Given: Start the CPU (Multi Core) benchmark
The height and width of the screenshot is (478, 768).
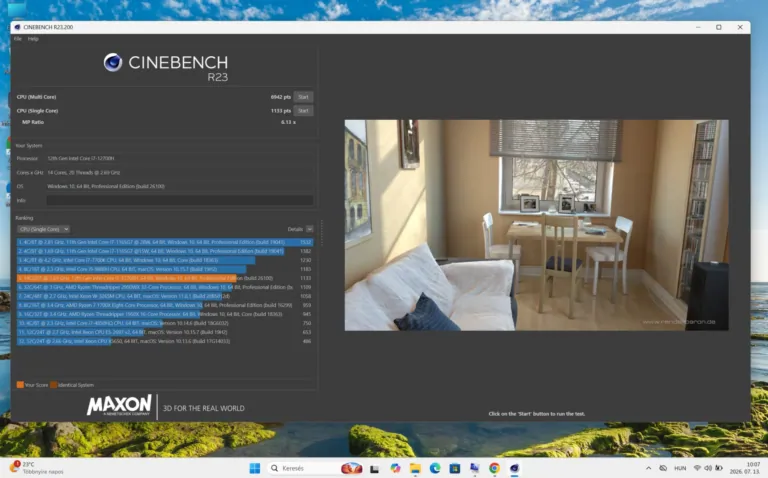Looking at the screenshot, I should (x=303, y=97).
